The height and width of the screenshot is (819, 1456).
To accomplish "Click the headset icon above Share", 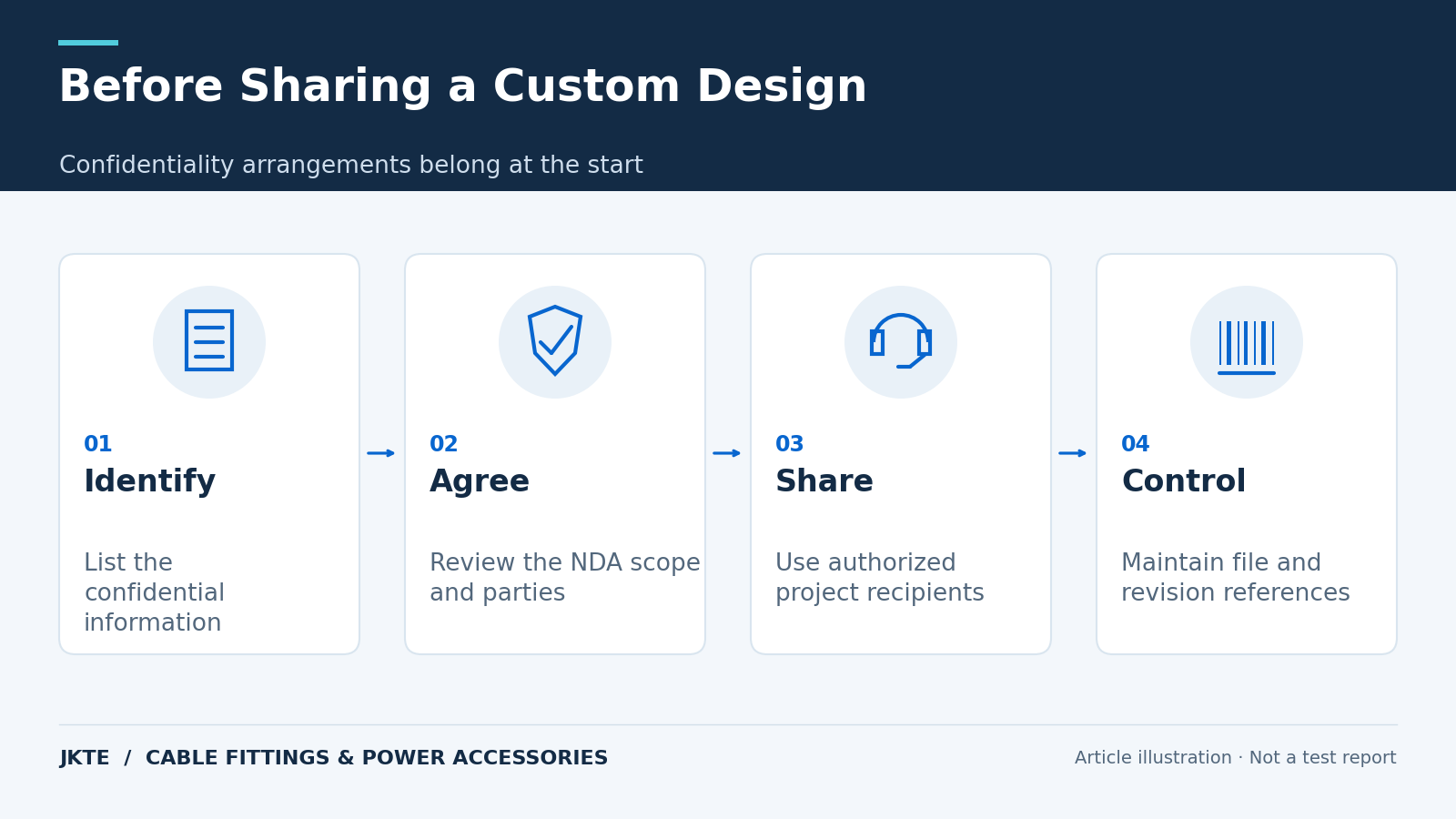I will pyautogui.click(x=901, y=341).
